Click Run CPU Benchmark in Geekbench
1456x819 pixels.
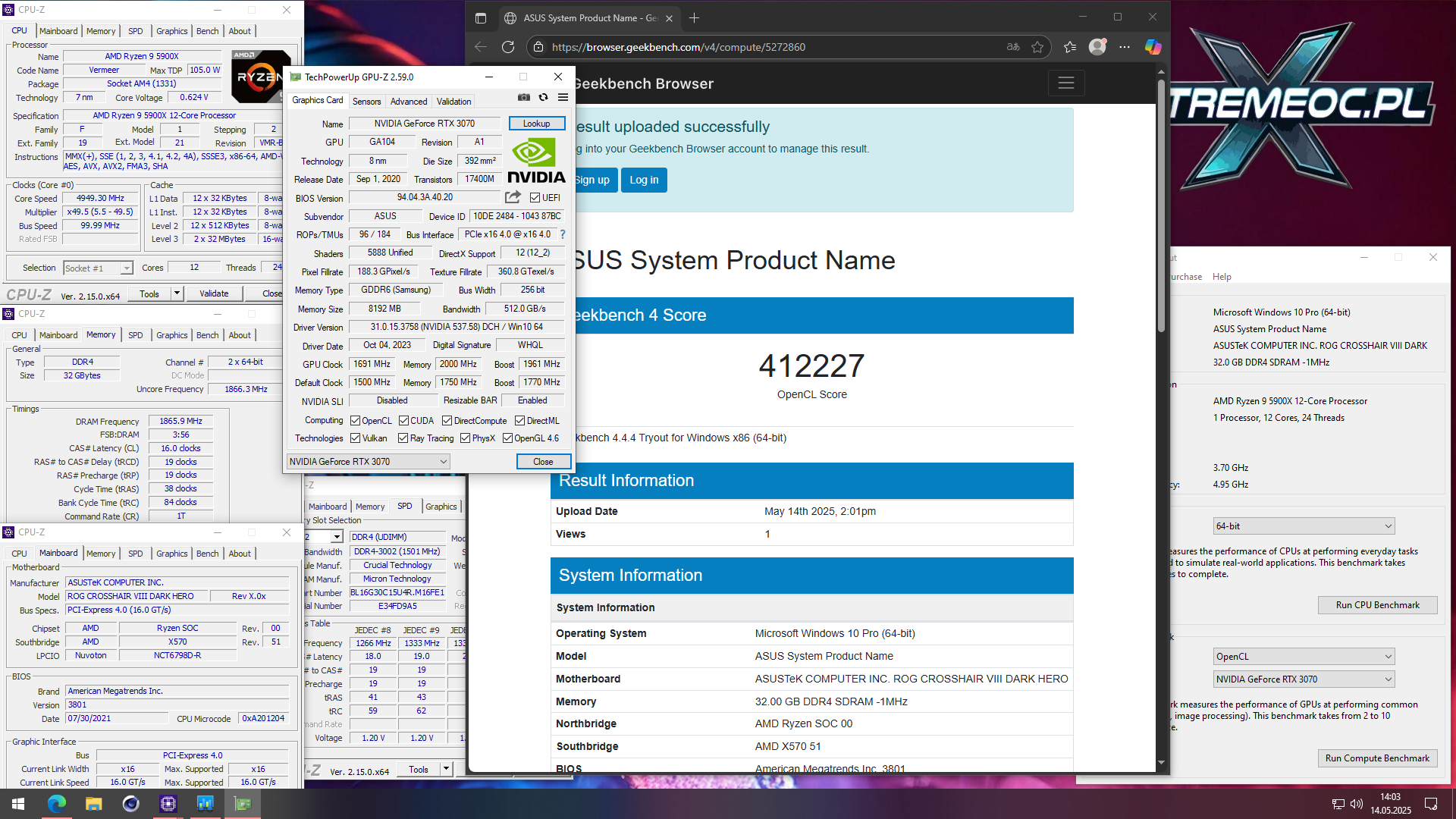click(x=1378, y=605)
